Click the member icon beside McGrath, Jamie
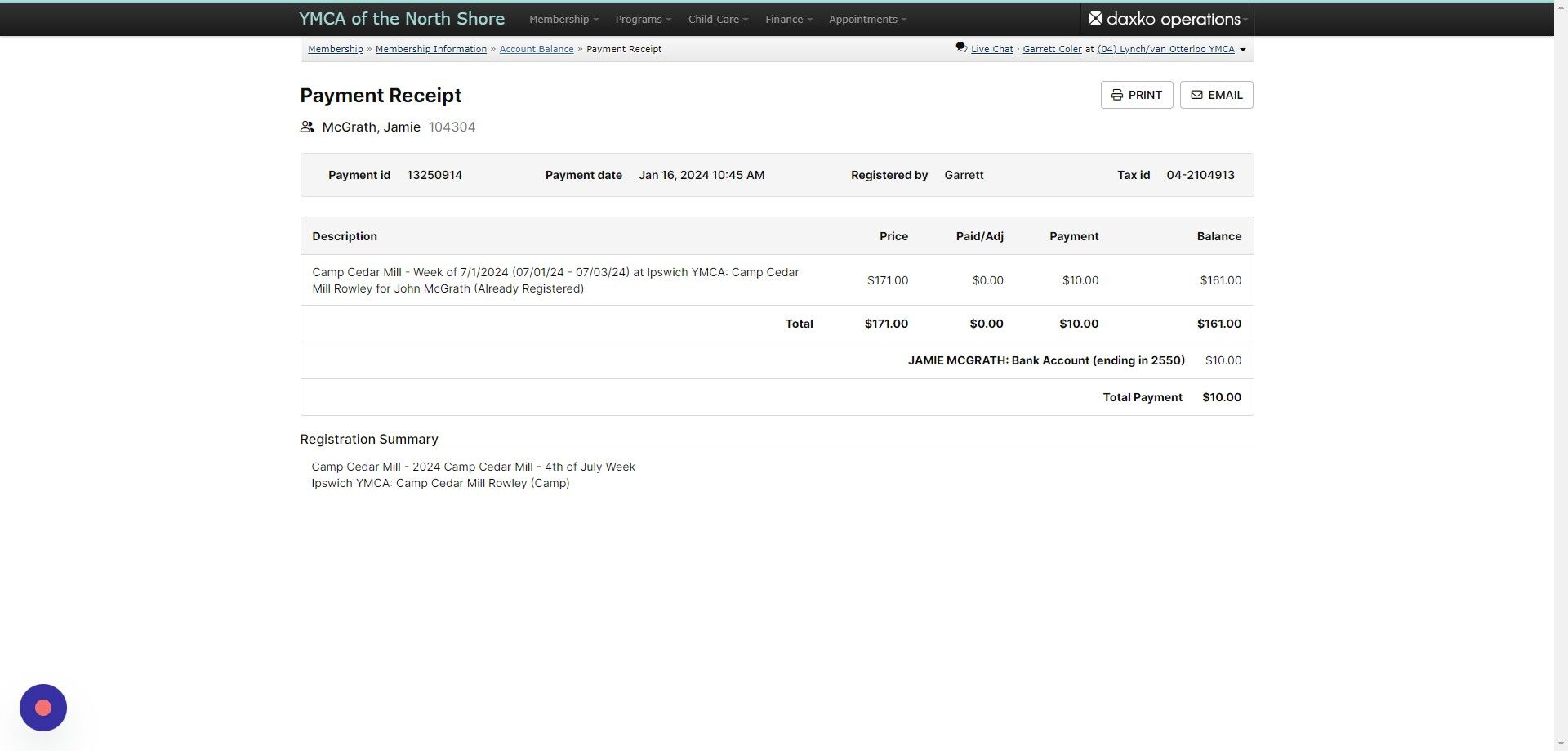This screenshot has height=751, width=1568. pos(307,127)
